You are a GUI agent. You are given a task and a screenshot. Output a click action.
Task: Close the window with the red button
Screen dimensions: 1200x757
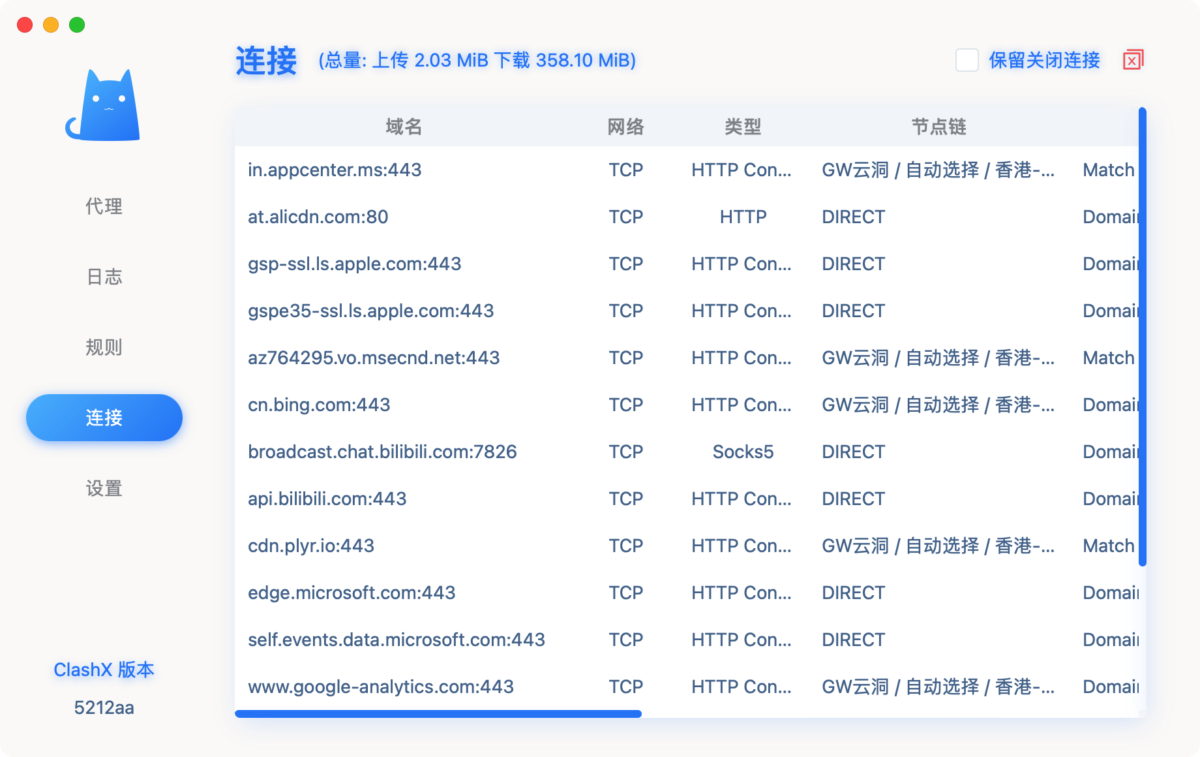[x=25, y=25]
